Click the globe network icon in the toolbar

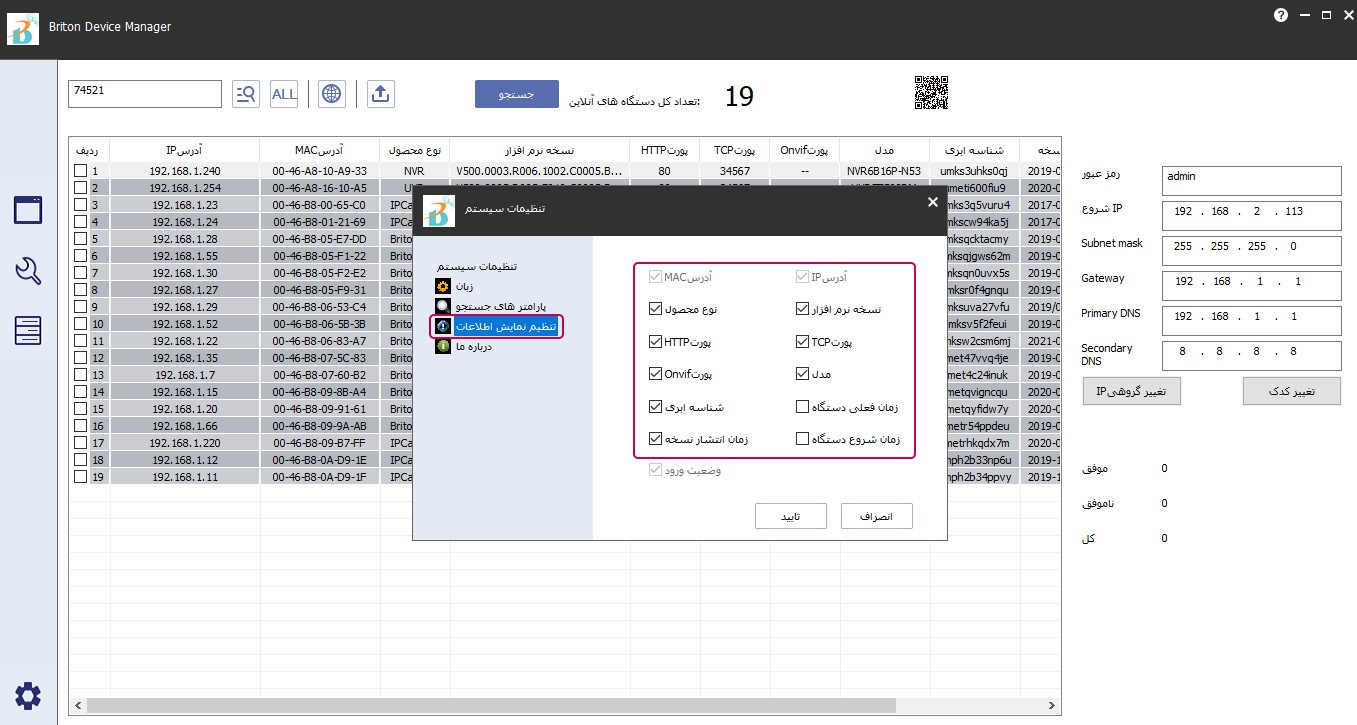click(332, 94)
